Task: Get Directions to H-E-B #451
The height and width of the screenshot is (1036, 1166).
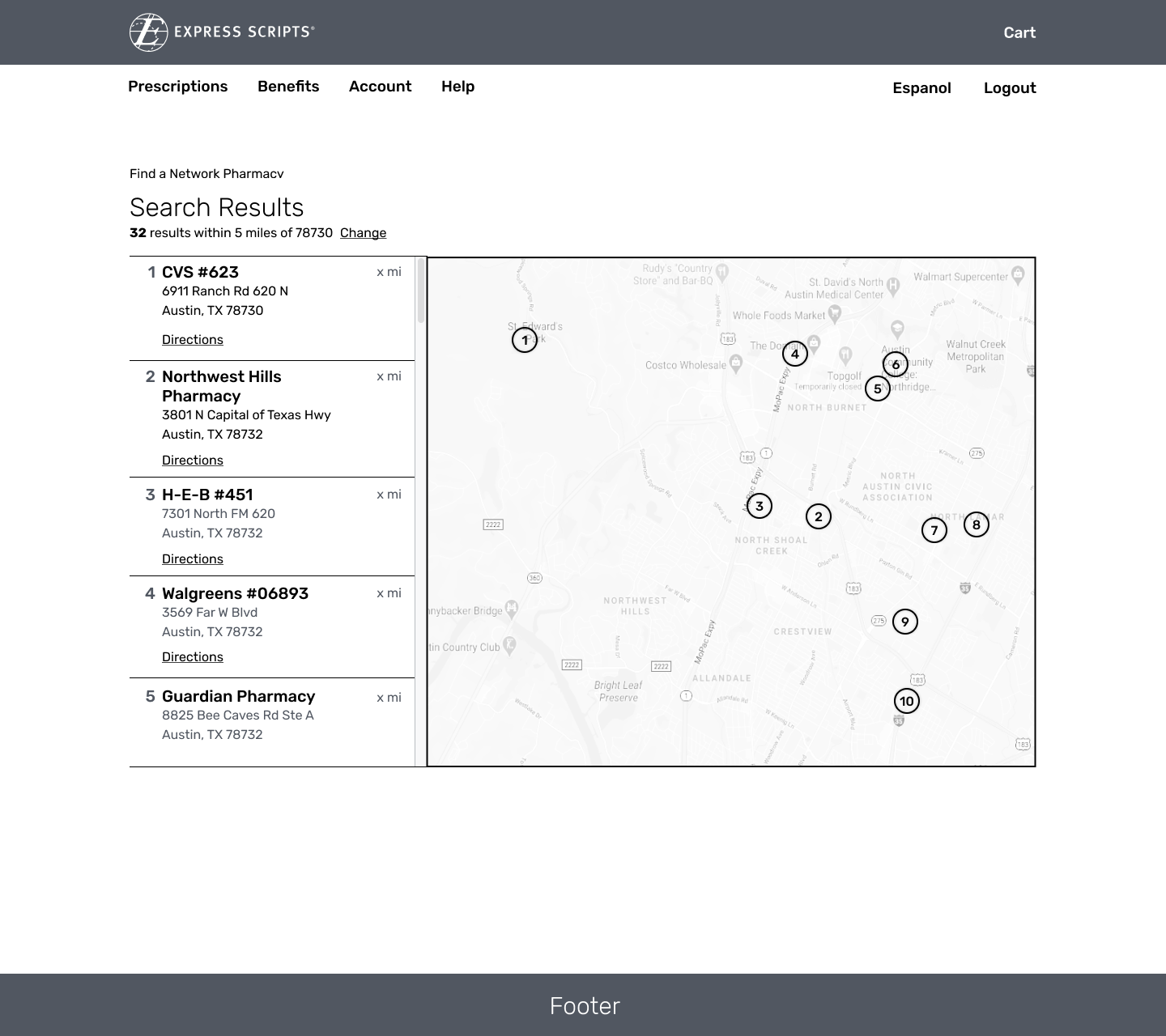Action: pyautogui.click(x=193, y=559)
